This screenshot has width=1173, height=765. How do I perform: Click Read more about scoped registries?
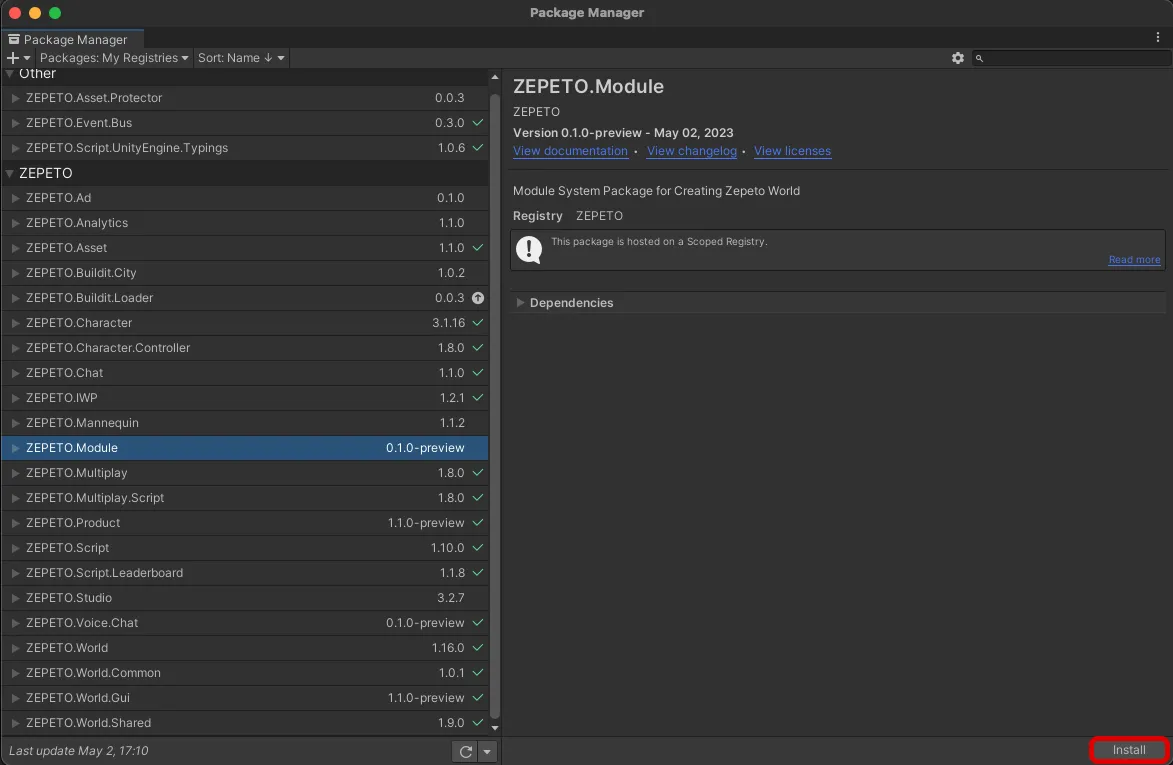click(1134, 259)
